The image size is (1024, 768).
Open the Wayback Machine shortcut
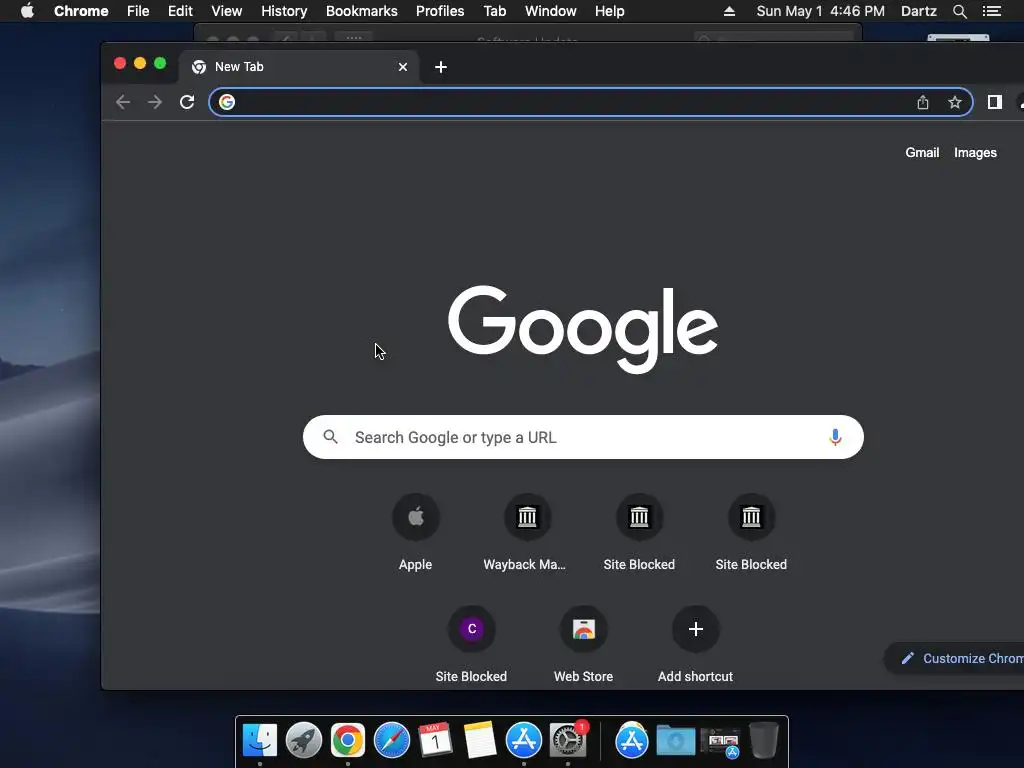(527, 517)
